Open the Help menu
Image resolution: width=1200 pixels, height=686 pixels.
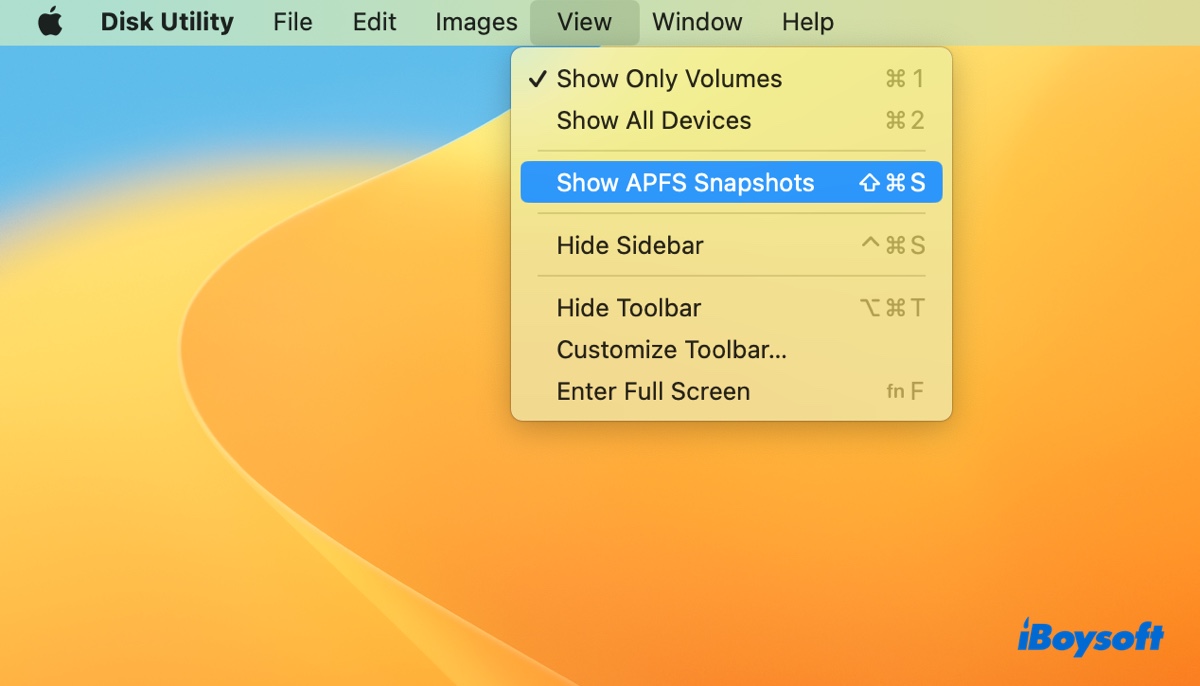[x=807, y=22]
